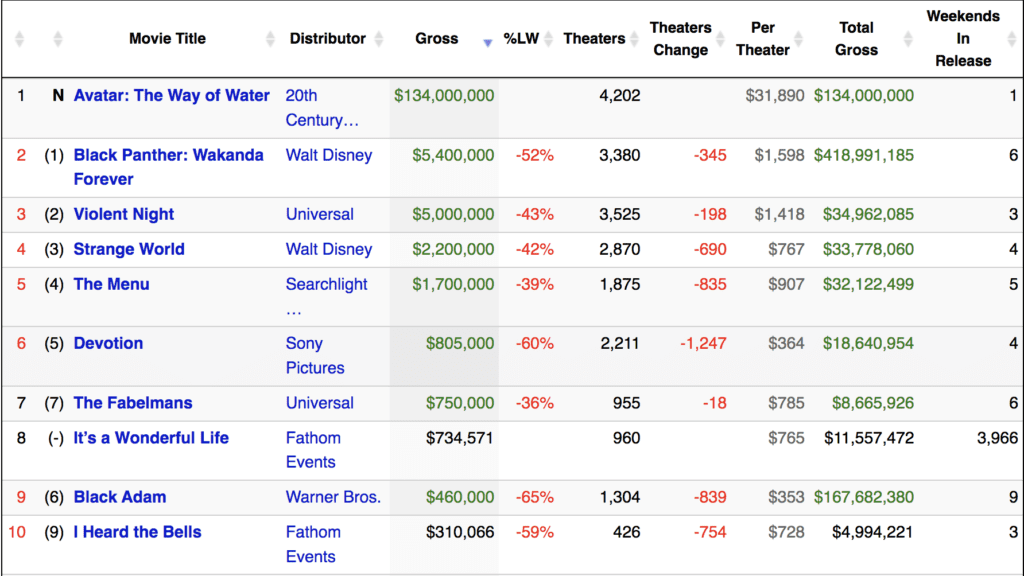Open Searchlight distributor link
1024x576 pixels.
click(326, 296)
